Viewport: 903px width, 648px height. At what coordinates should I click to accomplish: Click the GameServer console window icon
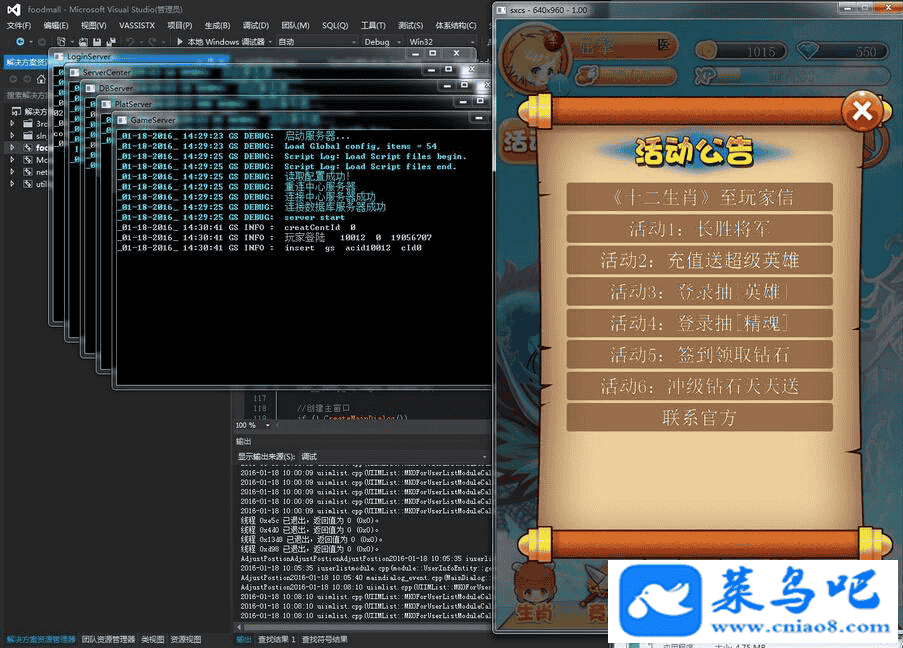pyautogui.click(x=123, y=120)
